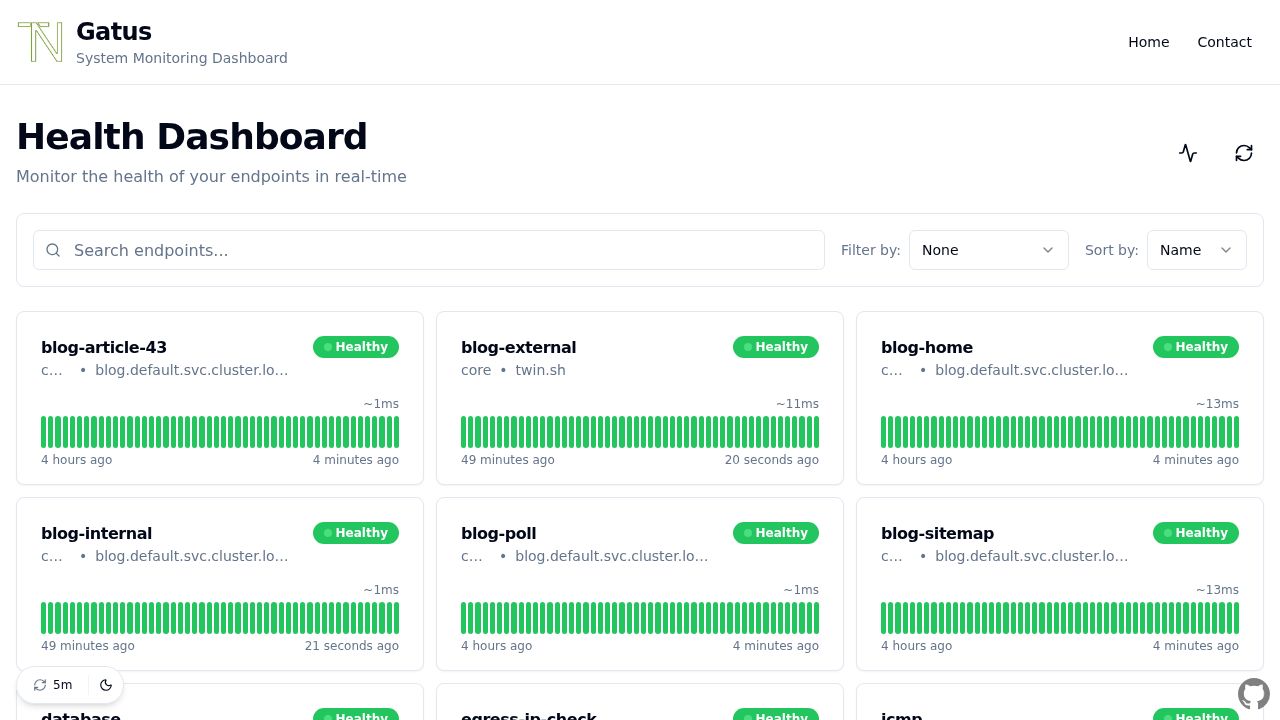Image resolution: width=1280 pixels, height=720 pixels.
Task: Click the Gatus logo icon
Action: (x=40, y=42)
